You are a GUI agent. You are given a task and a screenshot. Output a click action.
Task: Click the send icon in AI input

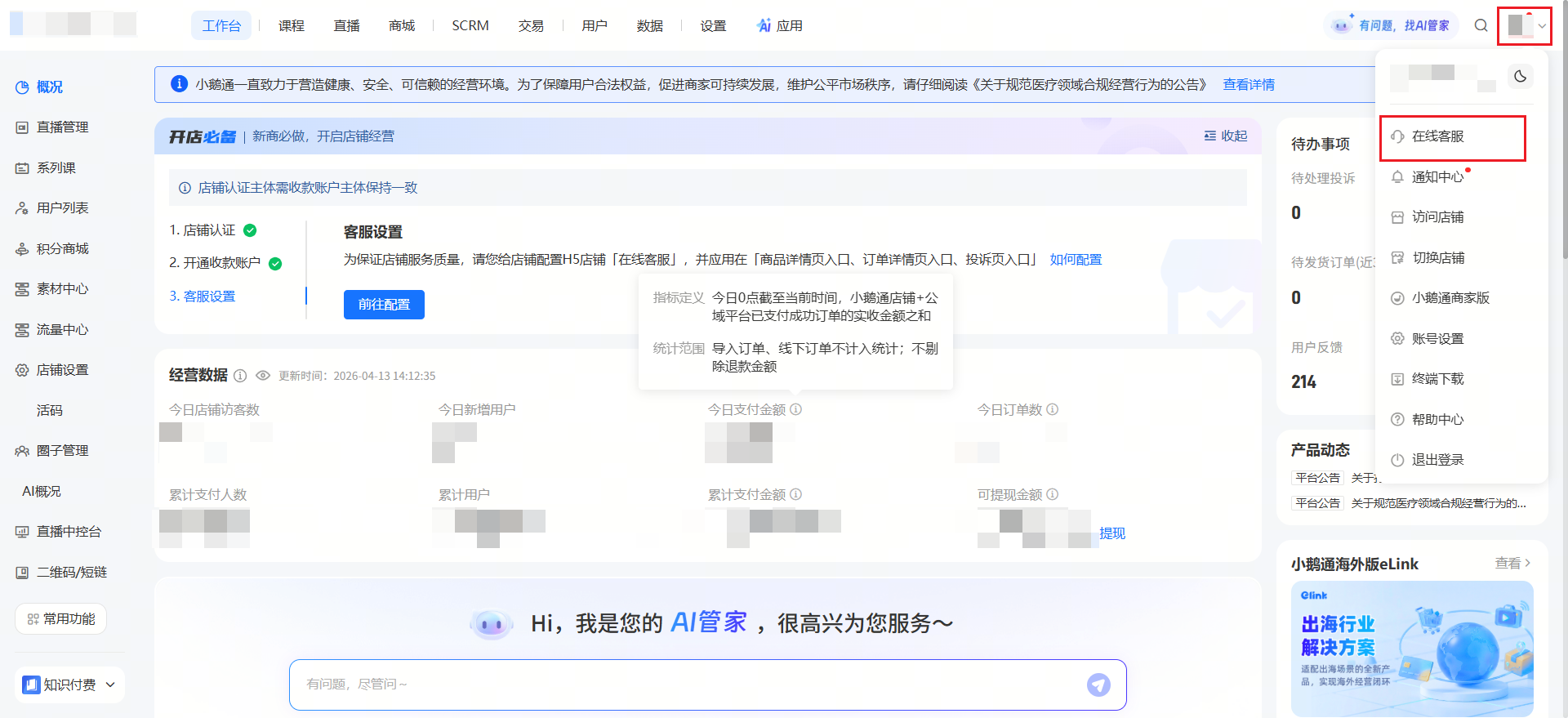1098,685
